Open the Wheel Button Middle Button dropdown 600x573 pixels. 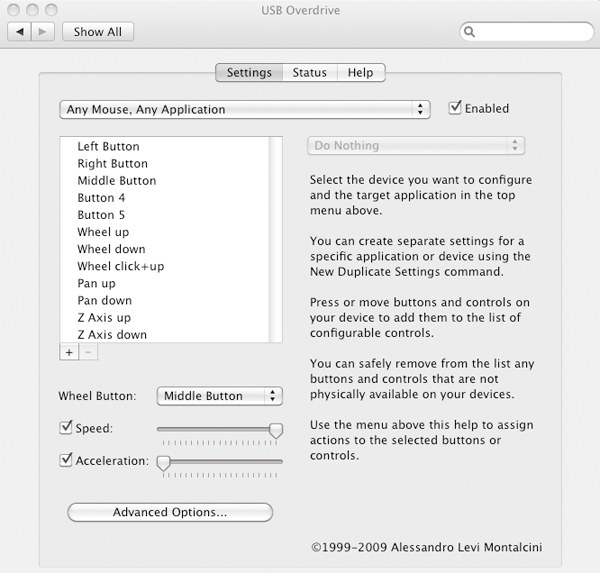pos(220,396)
